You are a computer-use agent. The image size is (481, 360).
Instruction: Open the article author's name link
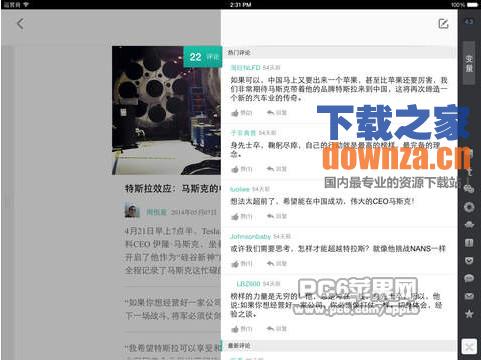(156, 212)
